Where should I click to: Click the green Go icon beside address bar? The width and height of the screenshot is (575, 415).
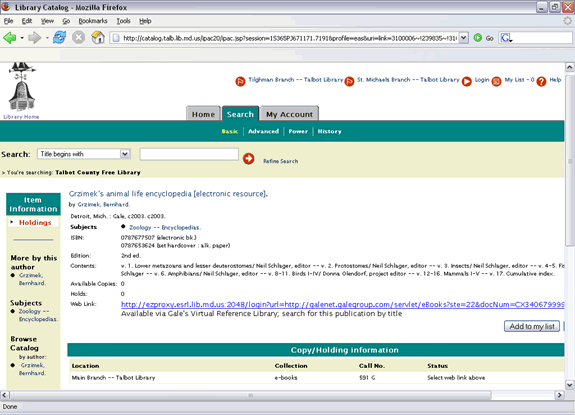(478, 38)
